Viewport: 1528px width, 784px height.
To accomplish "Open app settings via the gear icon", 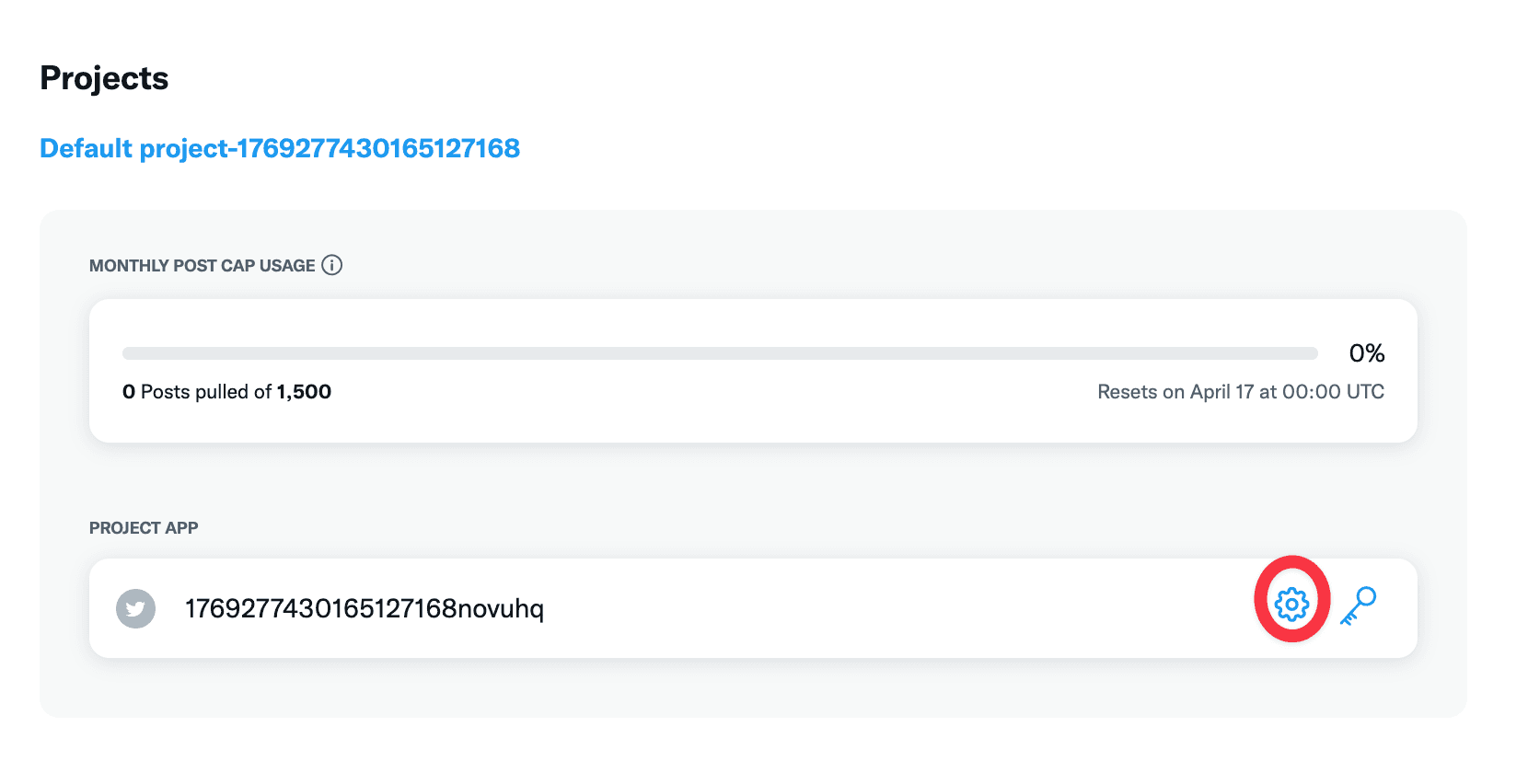I will click(x=1291, y=605).
